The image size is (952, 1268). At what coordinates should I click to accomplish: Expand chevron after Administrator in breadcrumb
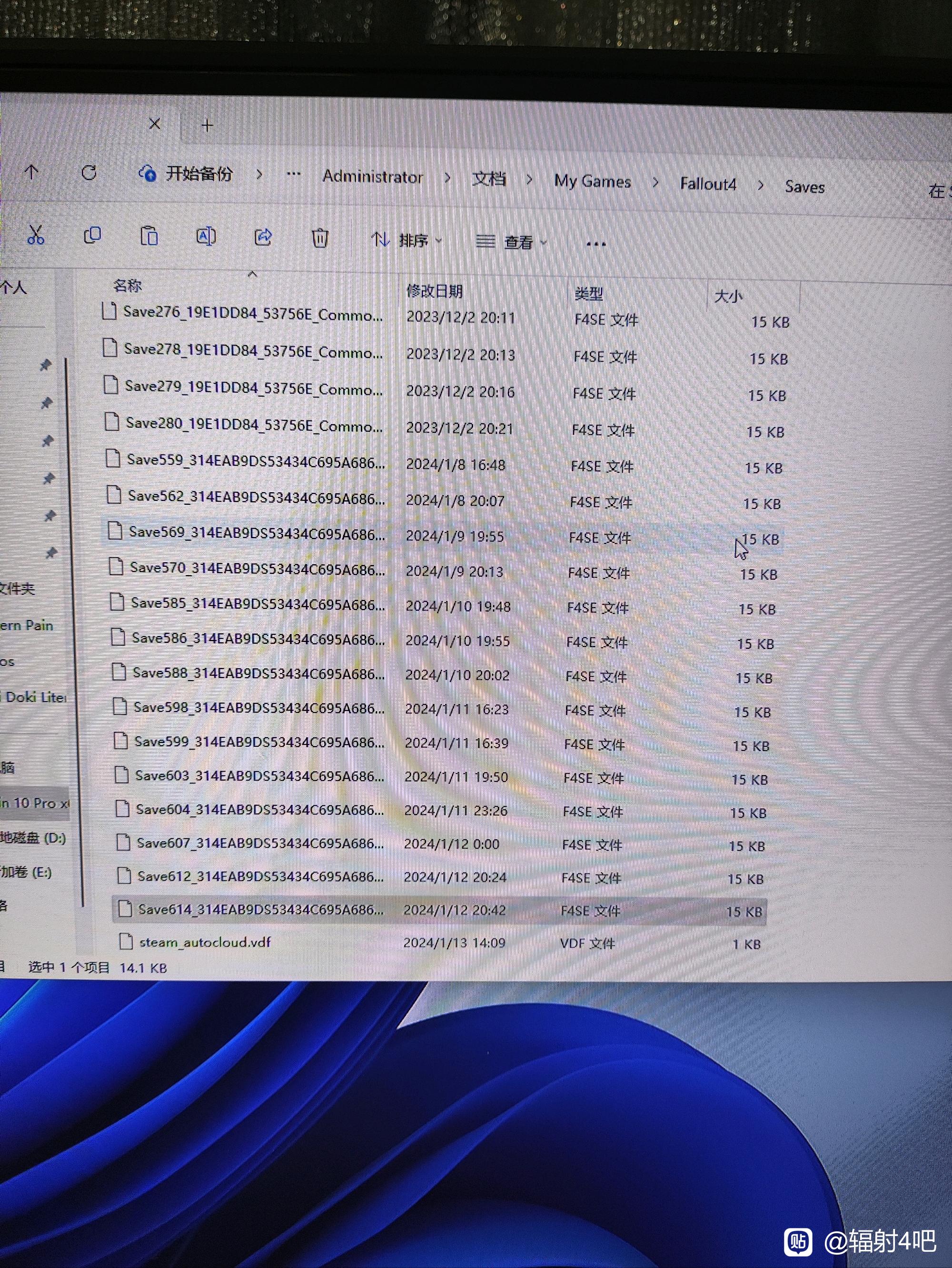click(447, 178)
